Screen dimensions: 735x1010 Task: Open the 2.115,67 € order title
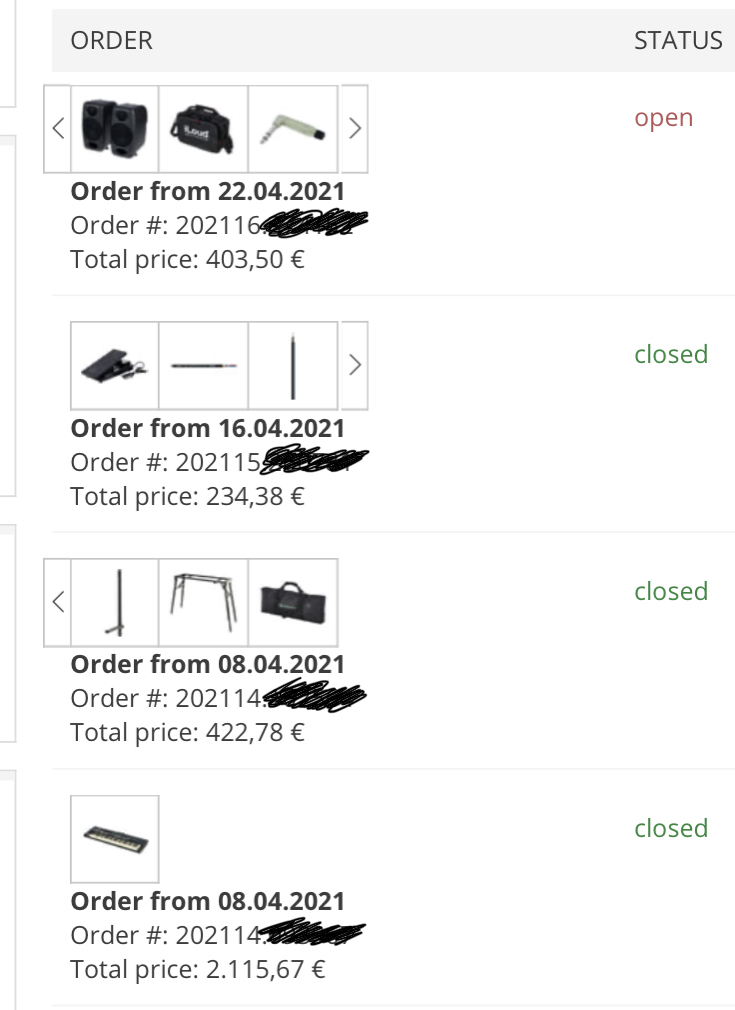207,901
